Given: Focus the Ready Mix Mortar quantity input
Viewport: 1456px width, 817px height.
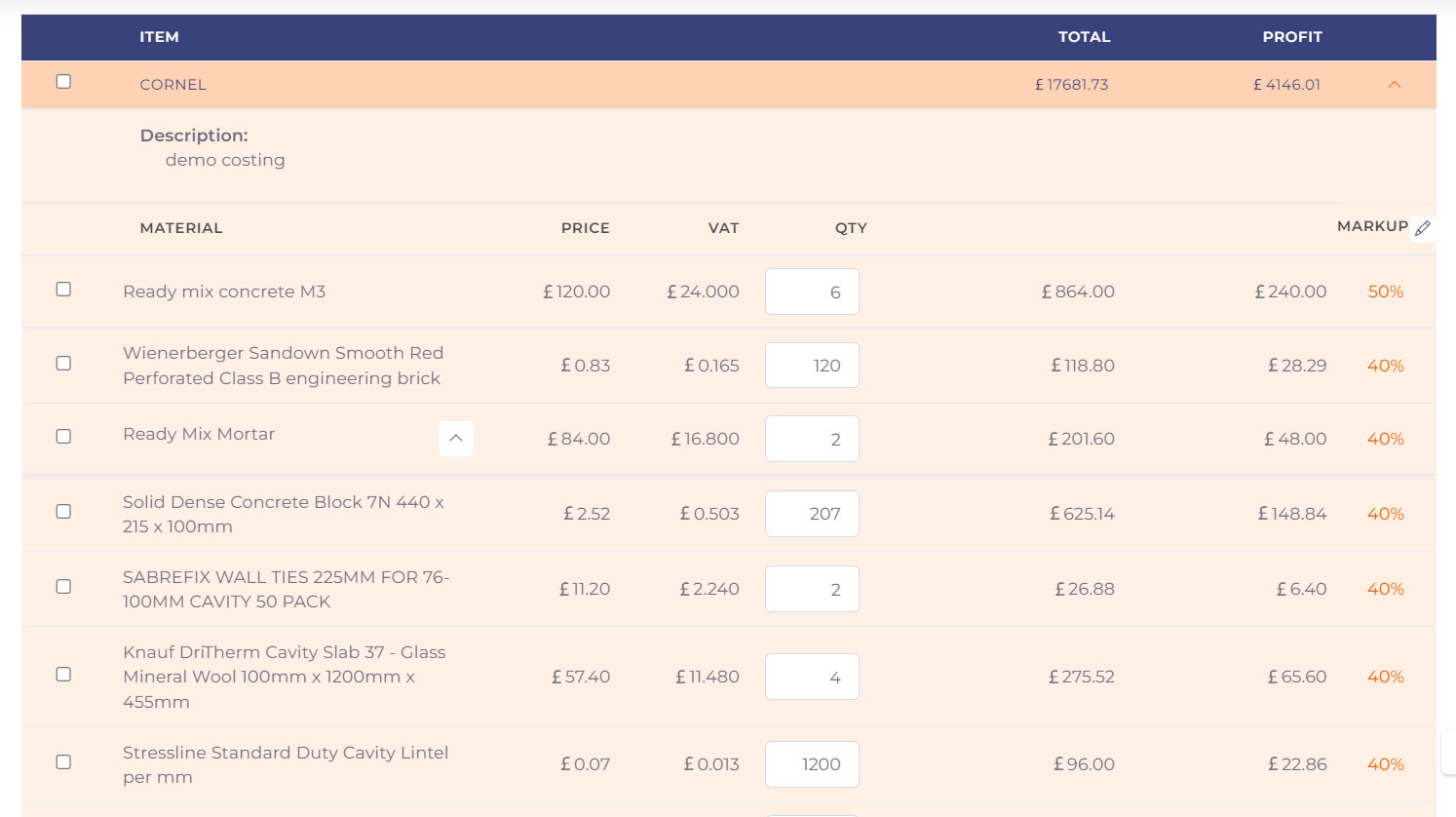Looking at the screenshot, I should point(812,439).
